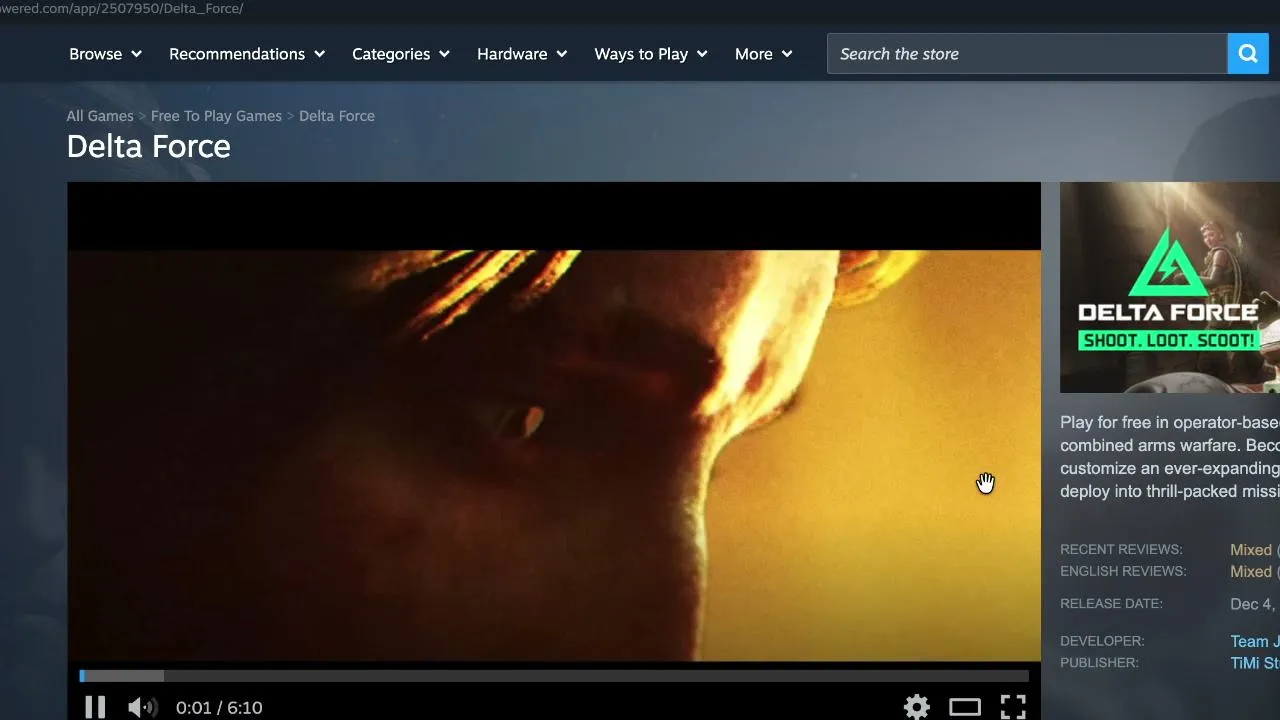Pause the Delta Force trailer

95,708
